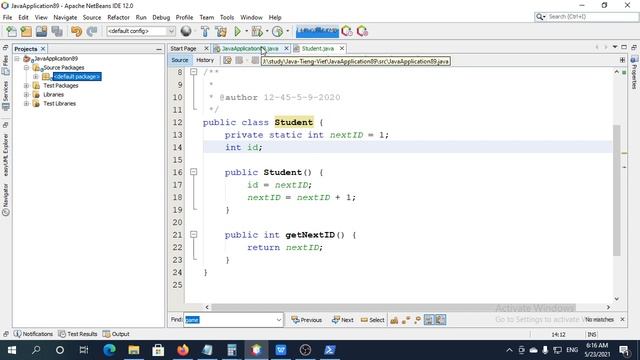Viewport: 640px width, 360px height.
Task: Open the Run Project dropdown arrow
Action: pos(247,31)
